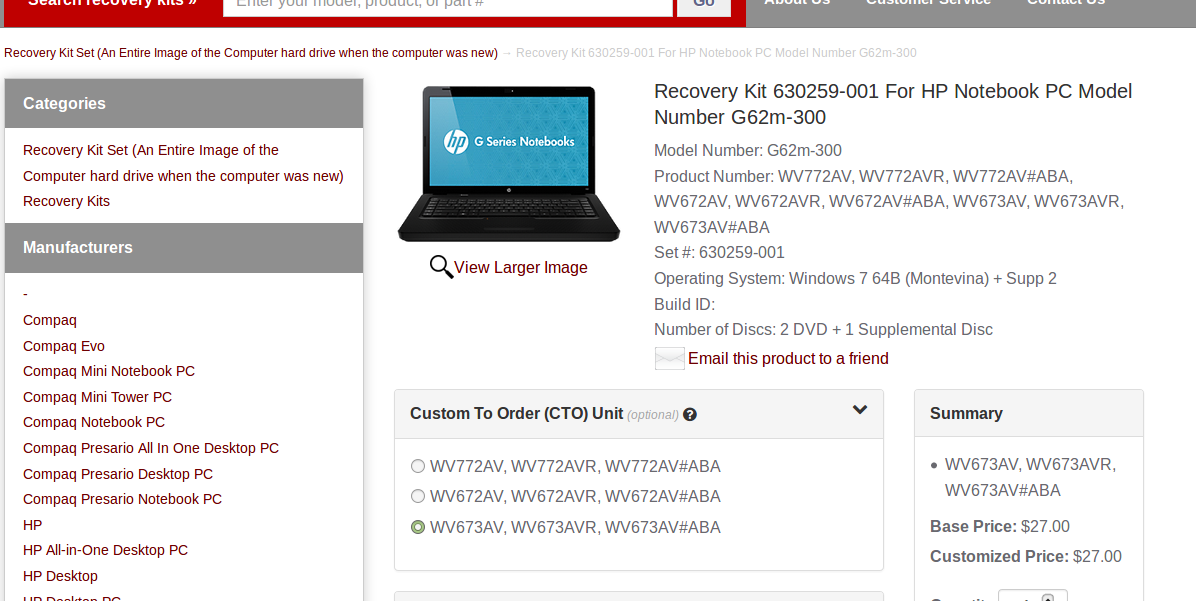Open the HP Desktop manufacturer link
This screenshot has height=601, width=1196.
tap(60, 577)
